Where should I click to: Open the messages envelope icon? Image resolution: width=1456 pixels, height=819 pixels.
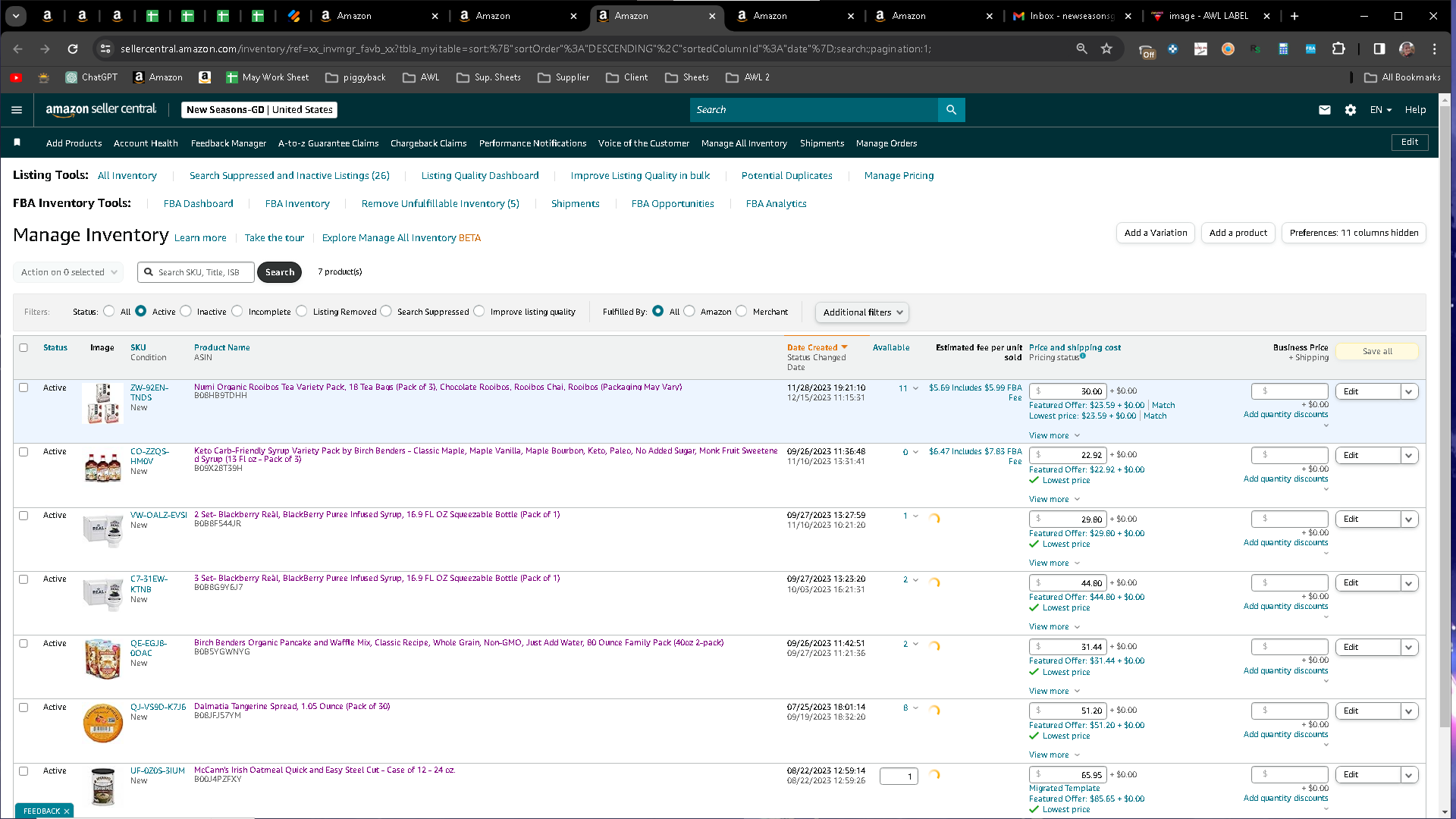pos(1325,110)
